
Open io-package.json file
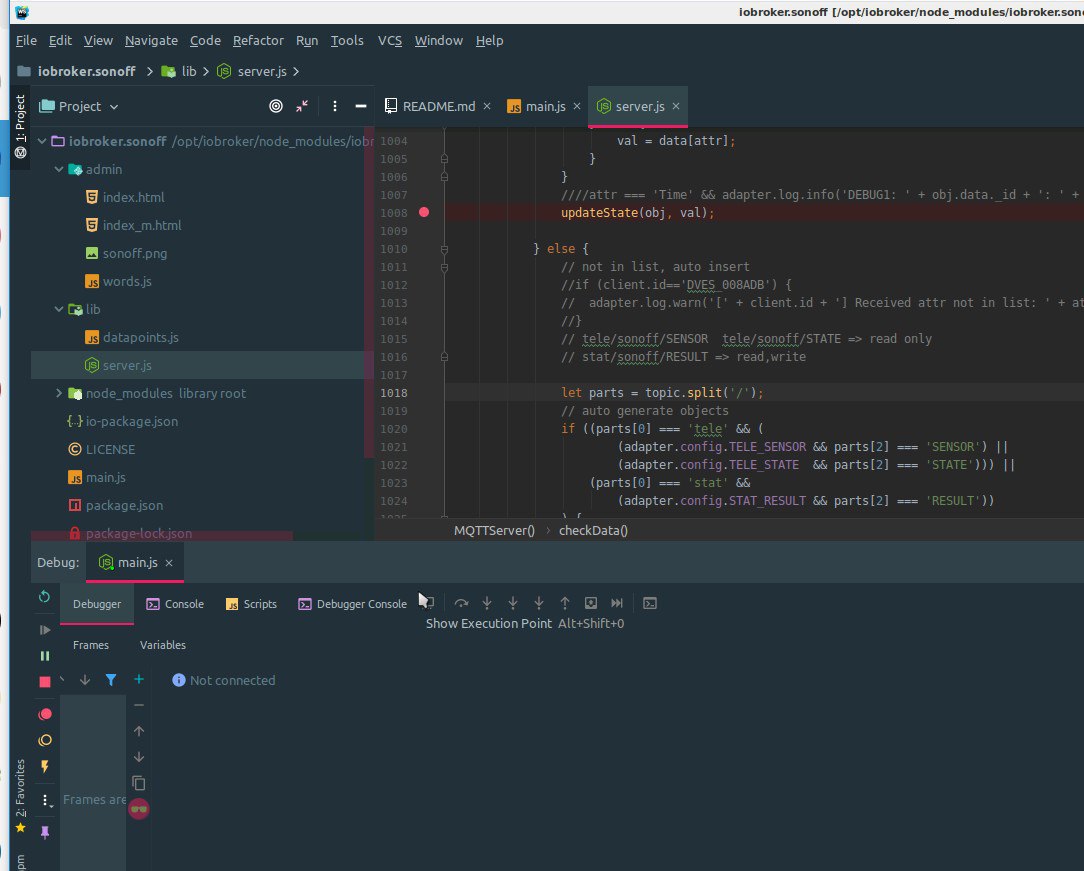tap(131, 422)
